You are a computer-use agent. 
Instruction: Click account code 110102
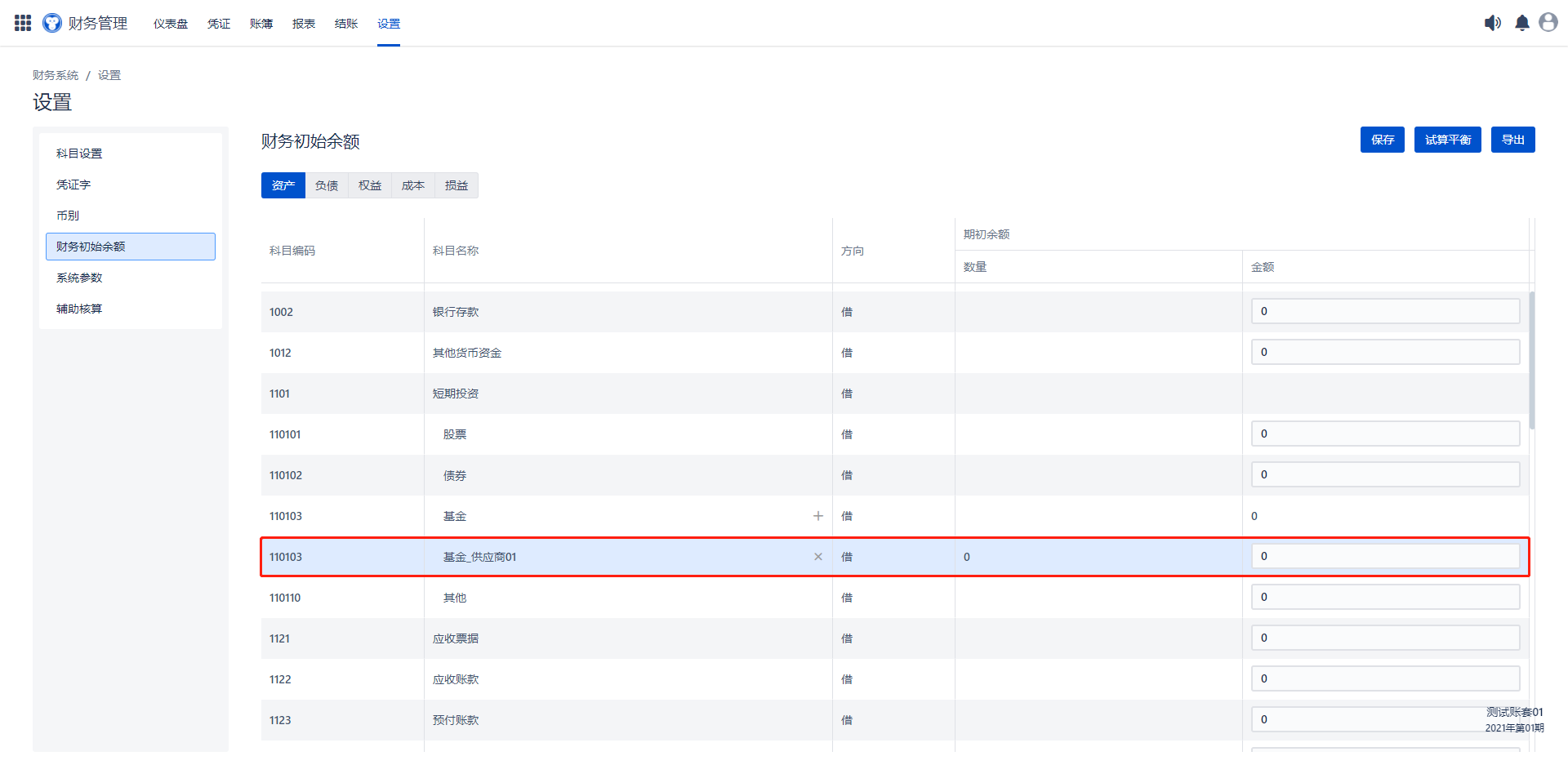(x=286, y=475)
